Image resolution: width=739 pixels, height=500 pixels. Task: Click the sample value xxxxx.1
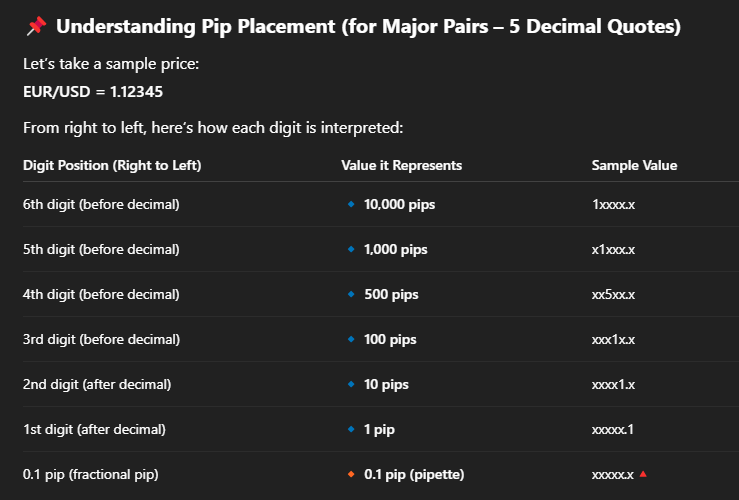[x=613, y=429]
